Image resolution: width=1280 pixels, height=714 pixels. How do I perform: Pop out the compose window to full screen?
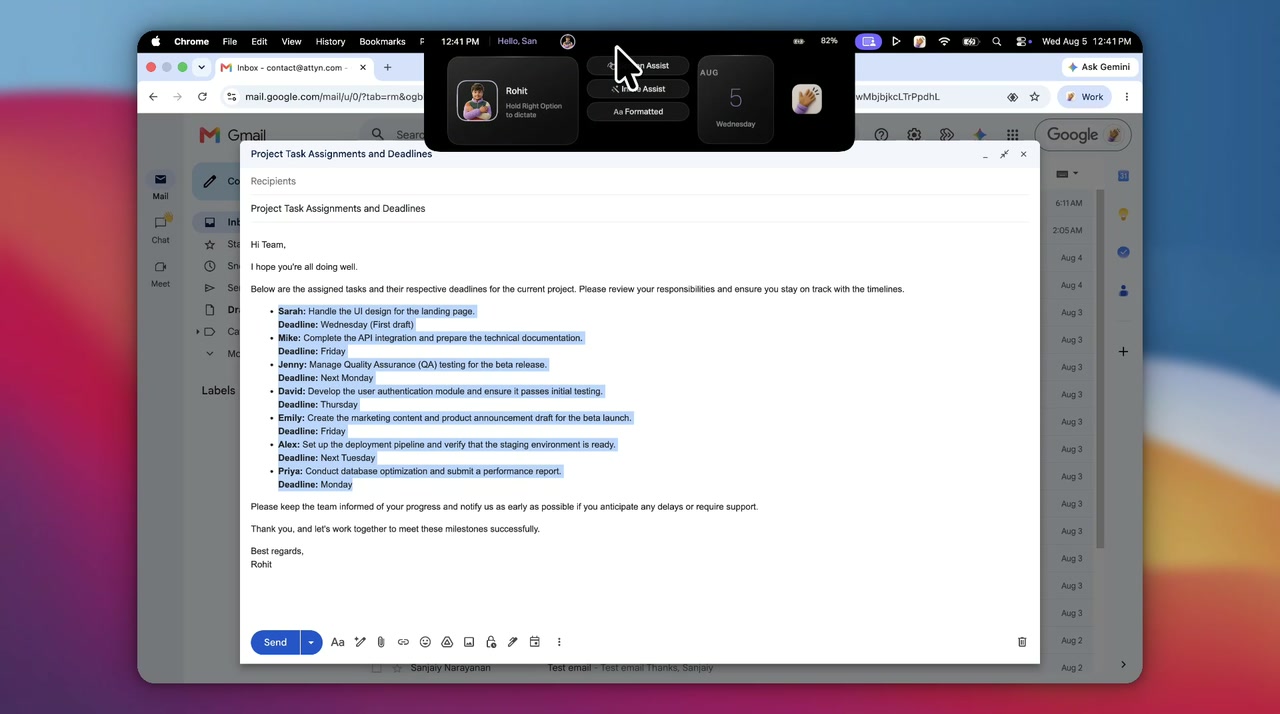tap(1004, 154)
